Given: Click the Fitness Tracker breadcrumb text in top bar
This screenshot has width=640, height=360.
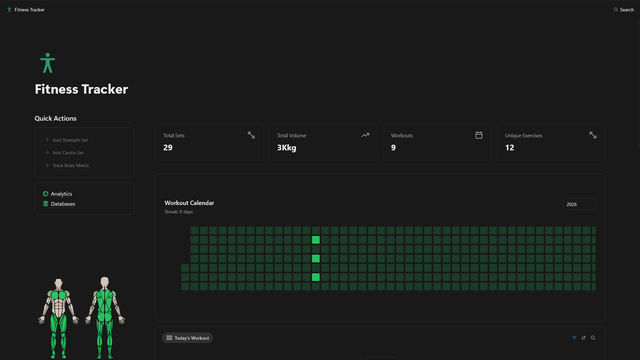Looking at the screenshot, I should 29,9.
